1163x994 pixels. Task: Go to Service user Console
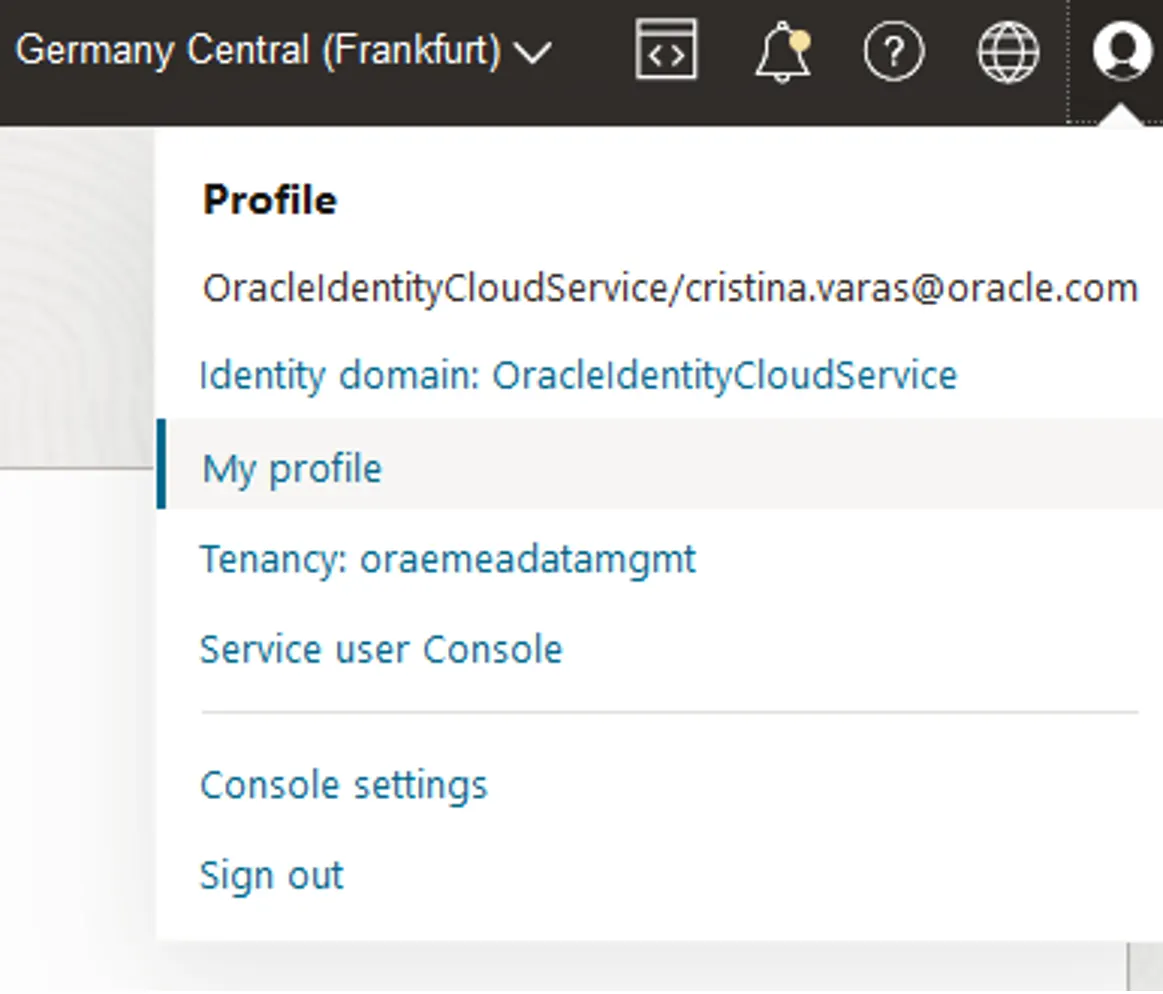[x=381, y=650]
